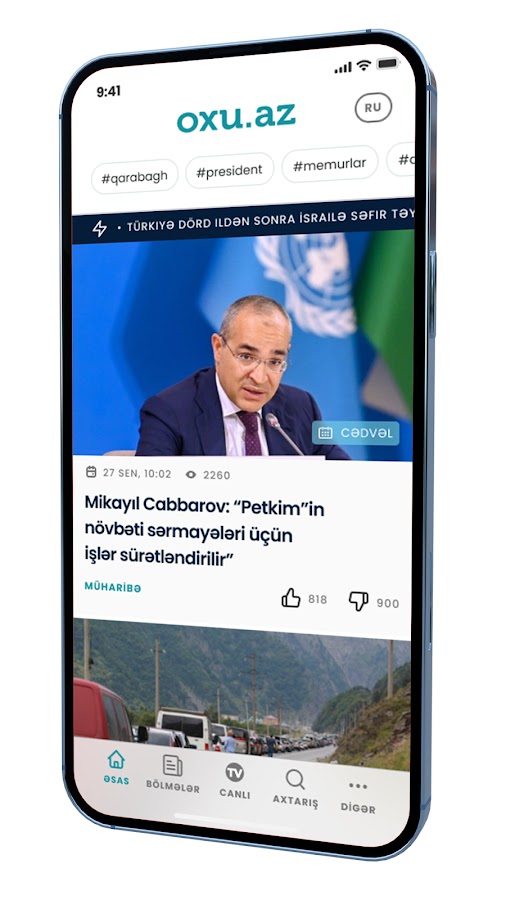
Task: Tap the oxu.az logo
Action: (236, 118)
